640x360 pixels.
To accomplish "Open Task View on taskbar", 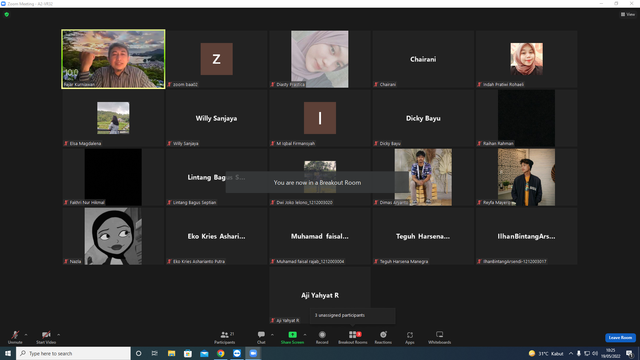I will pyautogui.click(x=155, y=353).
